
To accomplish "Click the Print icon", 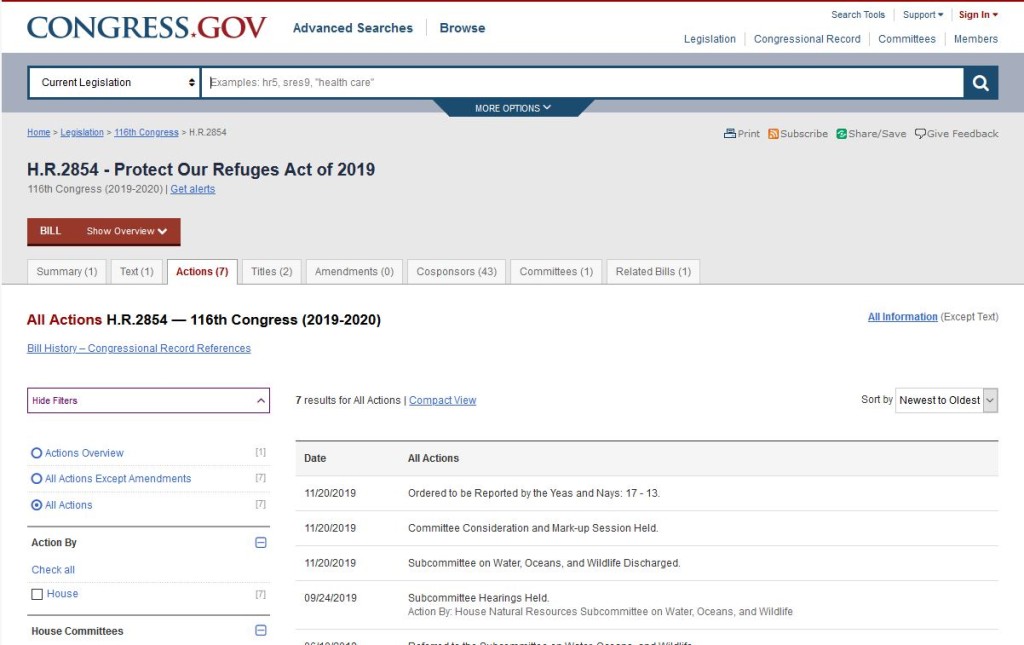I will (730, 134).
